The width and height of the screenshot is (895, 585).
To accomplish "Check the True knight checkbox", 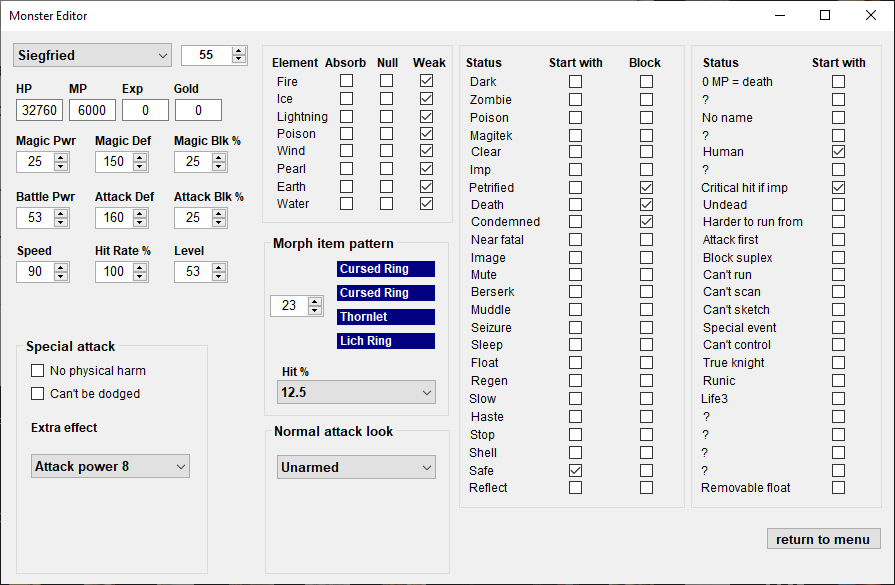I will pos(838,362).
